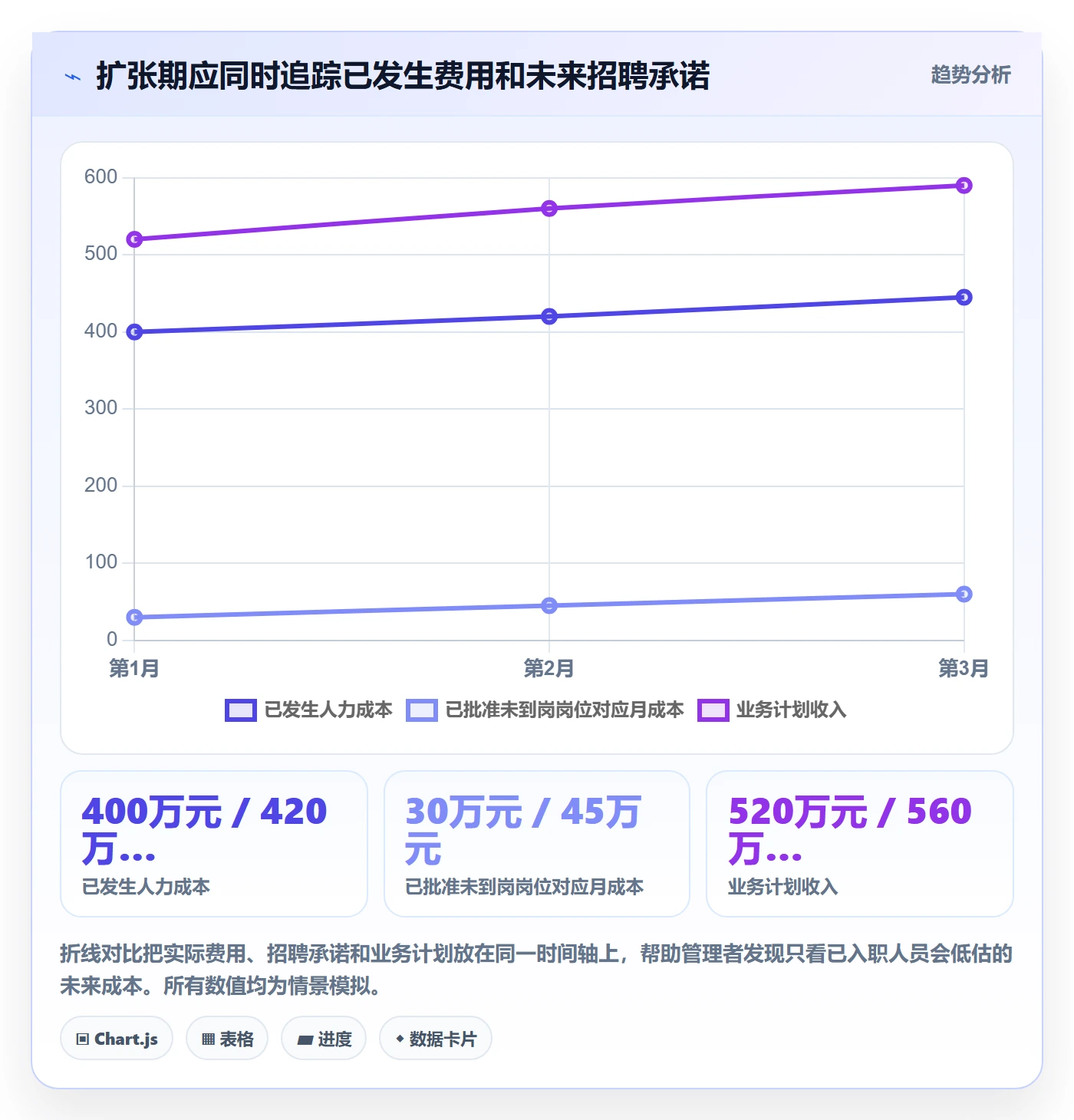Click the 600 y-axis tick label
The image size is (1074, 1120).
pyautogui.click(x=100, y=177)
